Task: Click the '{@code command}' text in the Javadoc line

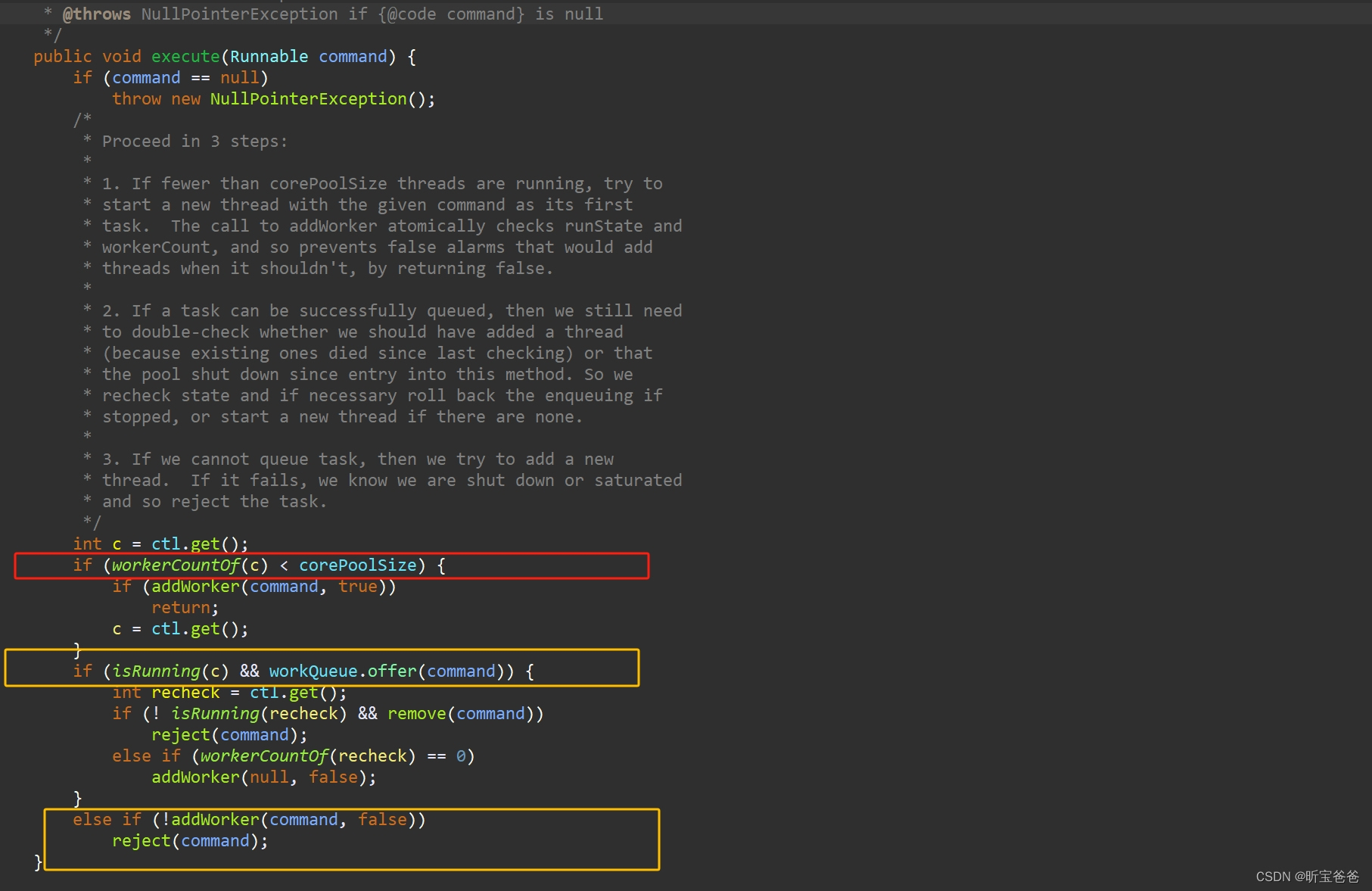Action: click(x=451, y=14)
